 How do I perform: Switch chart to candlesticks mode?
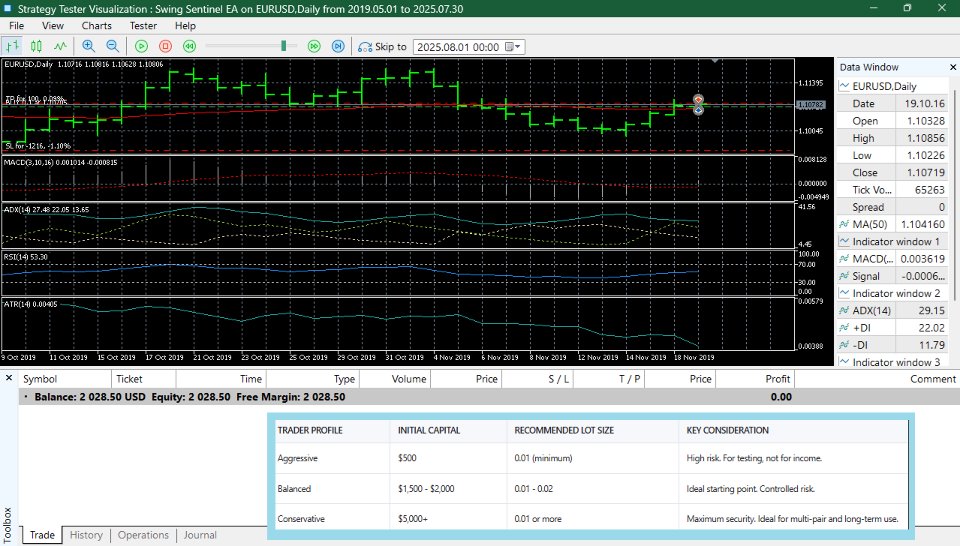[x=36, y=47]
